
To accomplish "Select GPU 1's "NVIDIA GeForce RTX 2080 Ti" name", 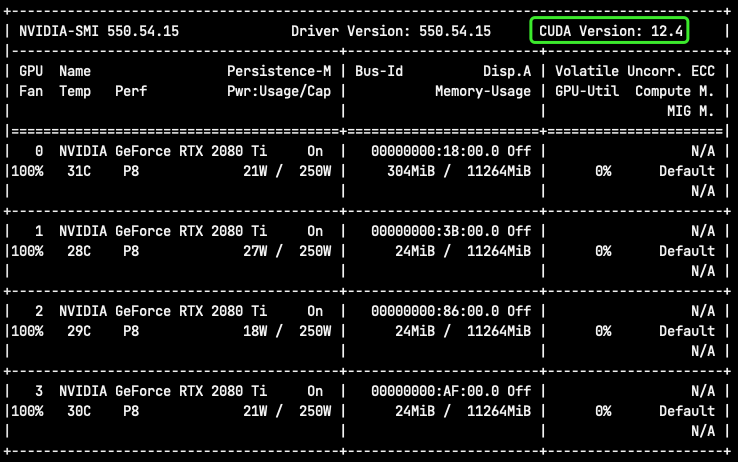I will [x=163, y=231].
